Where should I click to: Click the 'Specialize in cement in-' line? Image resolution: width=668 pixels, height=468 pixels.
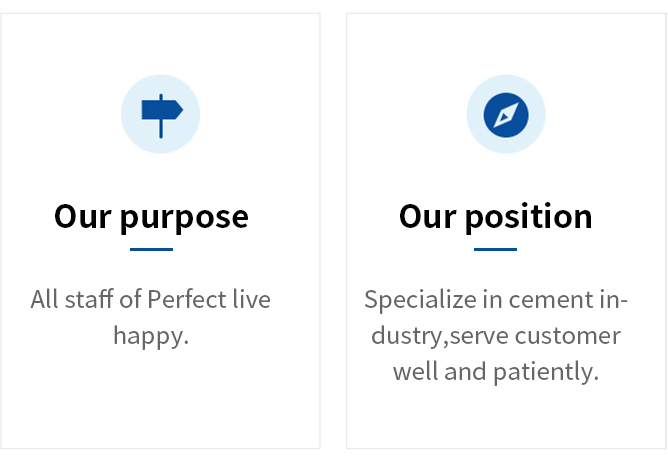(x=496, y=299)
